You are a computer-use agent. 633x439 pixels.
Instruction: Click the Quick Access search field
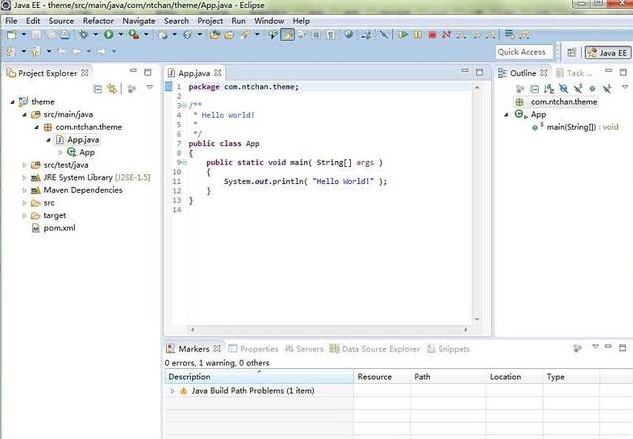pyautogui.click(x=522, y=52)
